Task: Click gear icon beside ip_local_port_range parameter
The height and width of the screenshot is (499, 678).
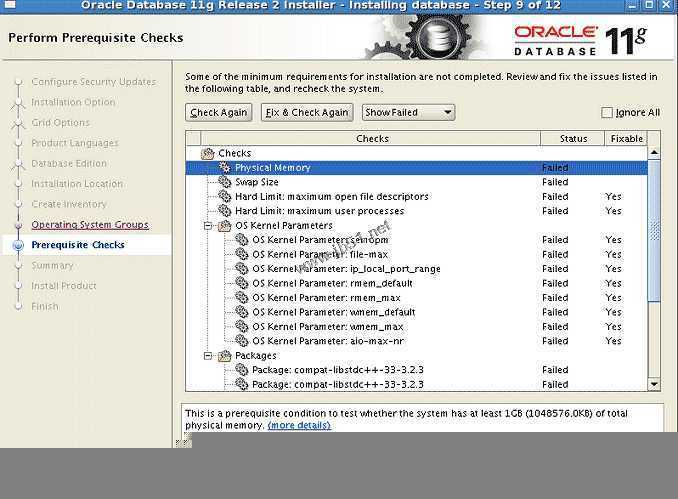Action: point(241,269)
